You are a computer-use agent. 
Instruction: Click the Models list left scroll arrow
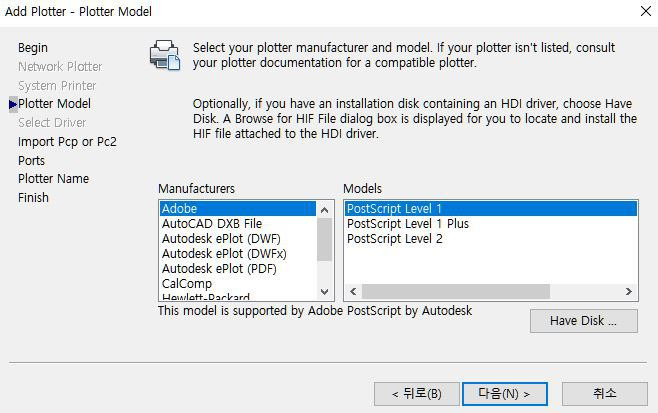pos(353,291)
